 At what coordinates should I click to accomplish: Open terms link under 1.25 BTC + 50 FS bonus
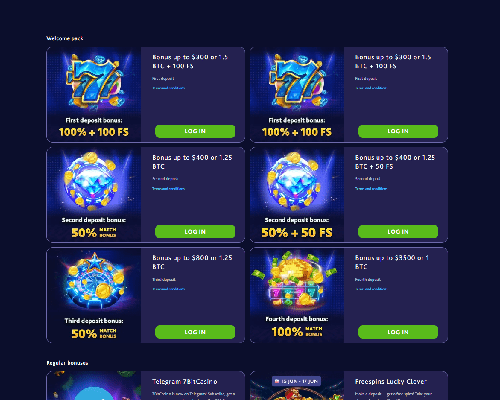point(371,189)
